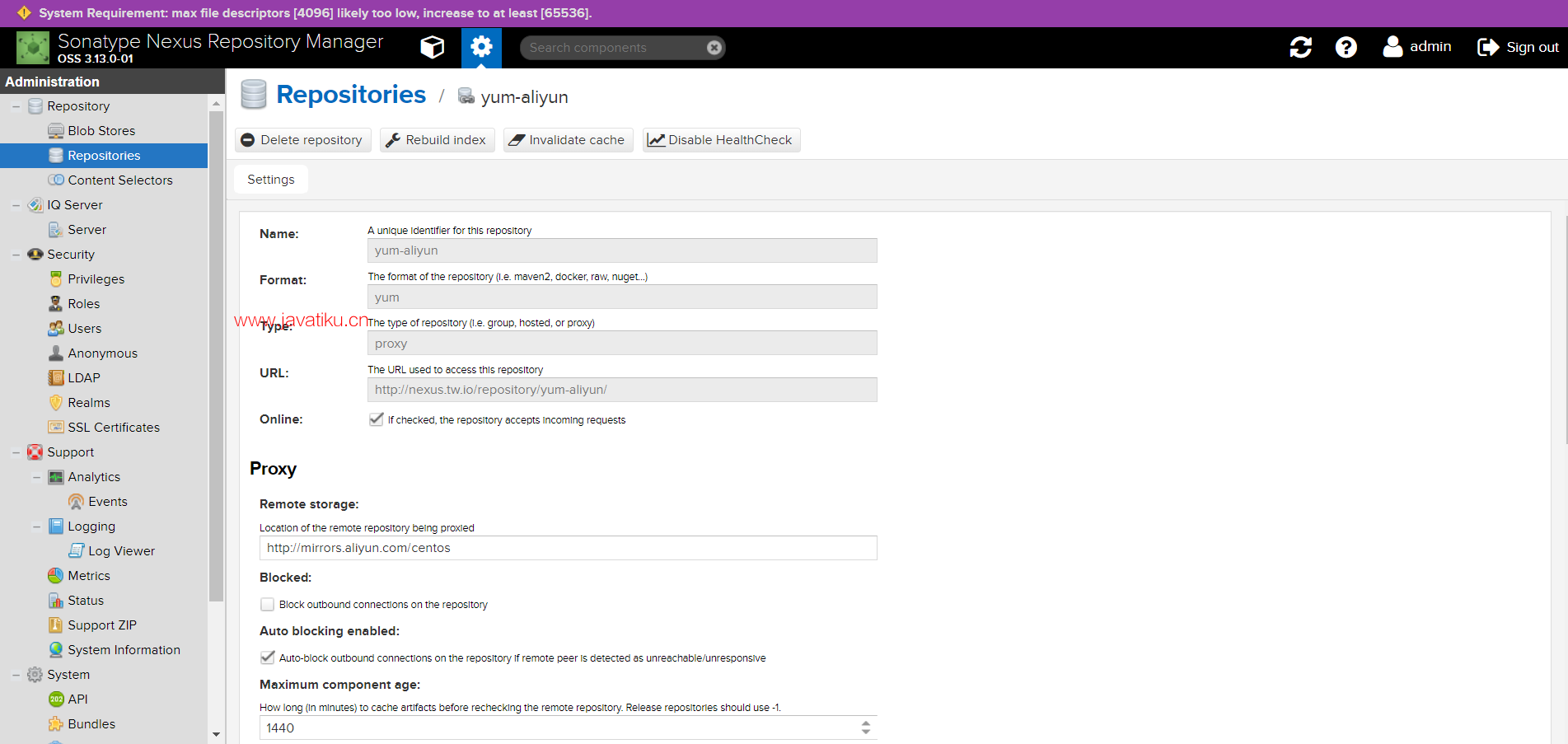
Task: Click the System gear node icon
Action: tap(35, 675)
